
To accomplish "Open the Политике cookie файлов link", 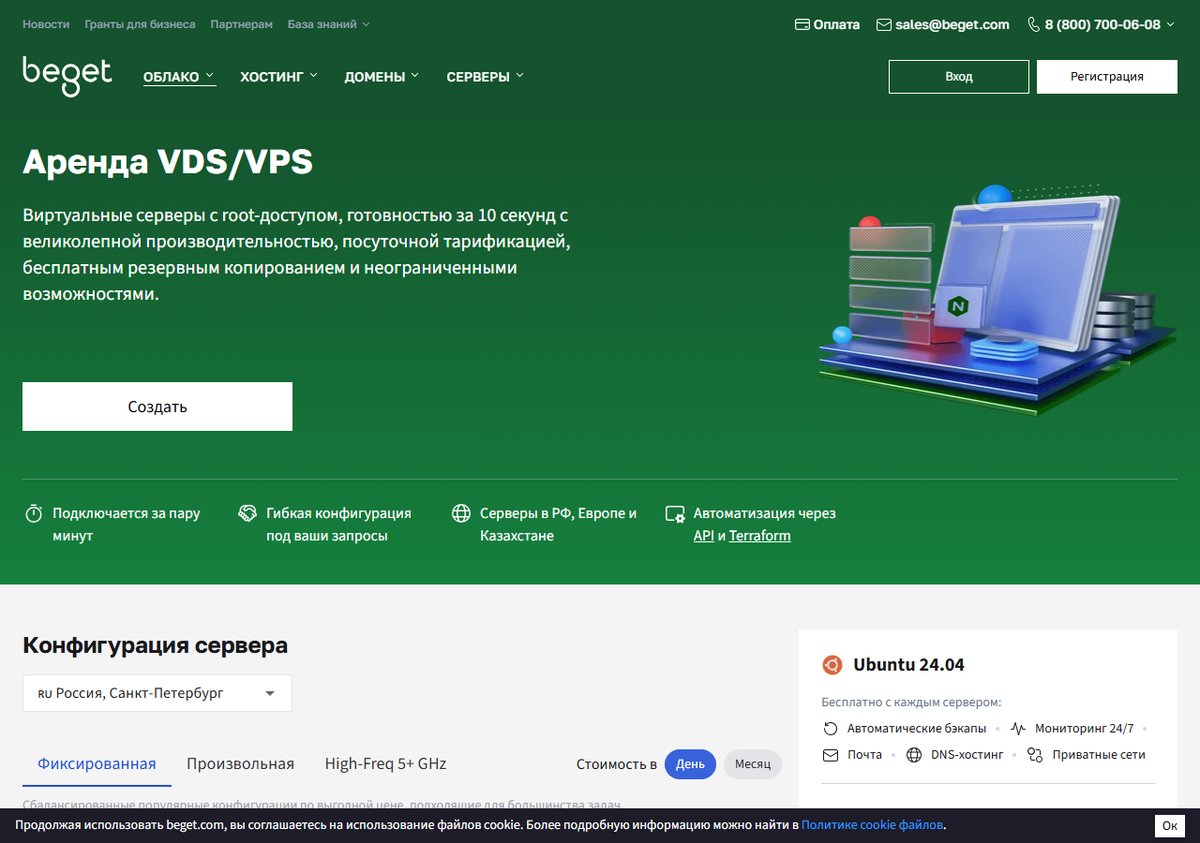I will click(872, 826).
